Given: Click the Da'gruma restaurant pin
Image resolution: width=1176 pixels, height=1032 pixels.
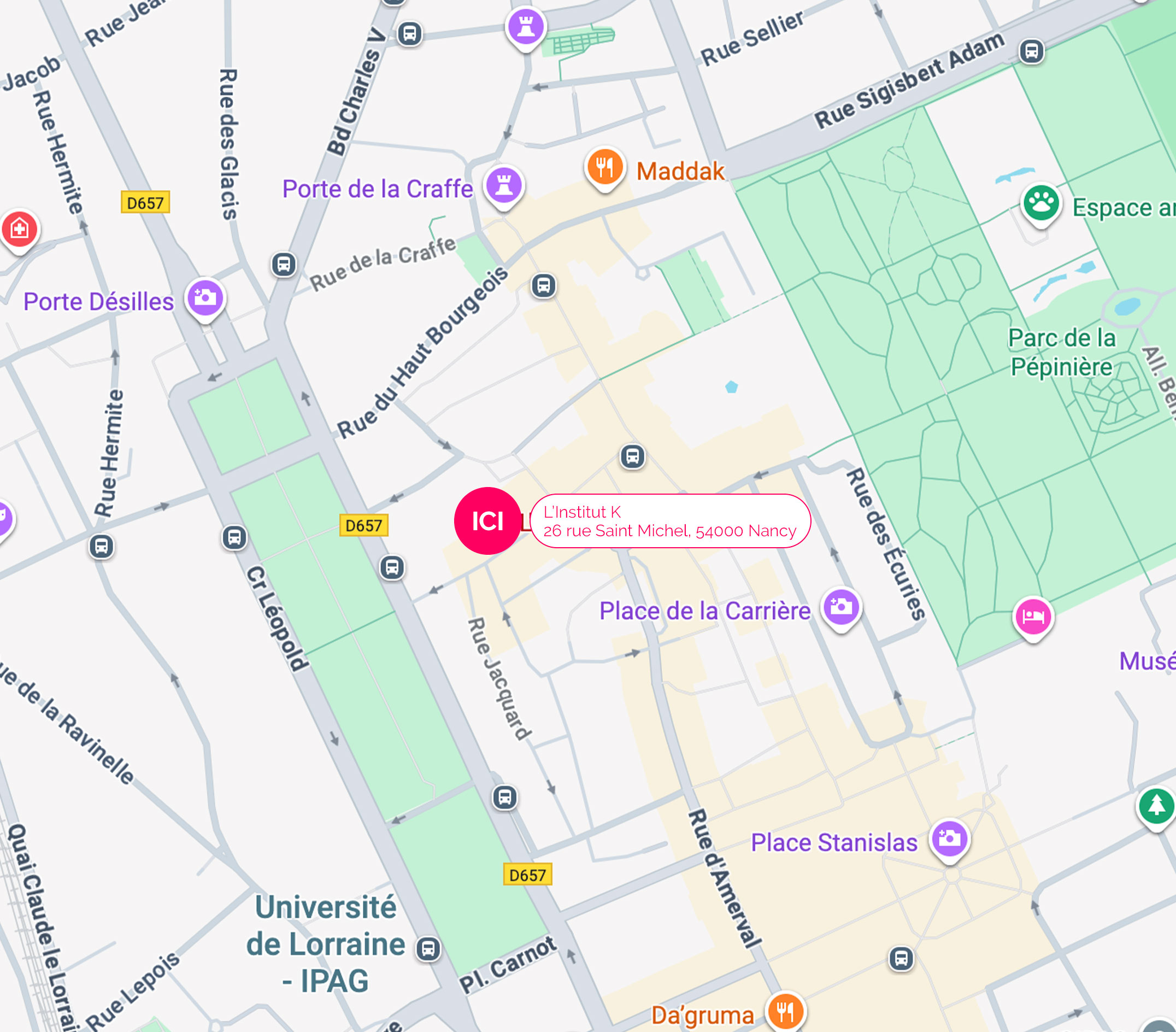Looking at the screenshot, I should pyautogui.click(x=785, y=1011).
